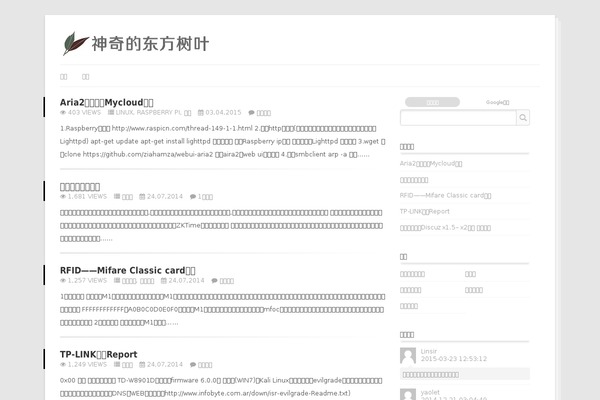The height and width of the screenshot is (400, 600).
Task: Click category icon of RFID post
Action: point(117,281)
